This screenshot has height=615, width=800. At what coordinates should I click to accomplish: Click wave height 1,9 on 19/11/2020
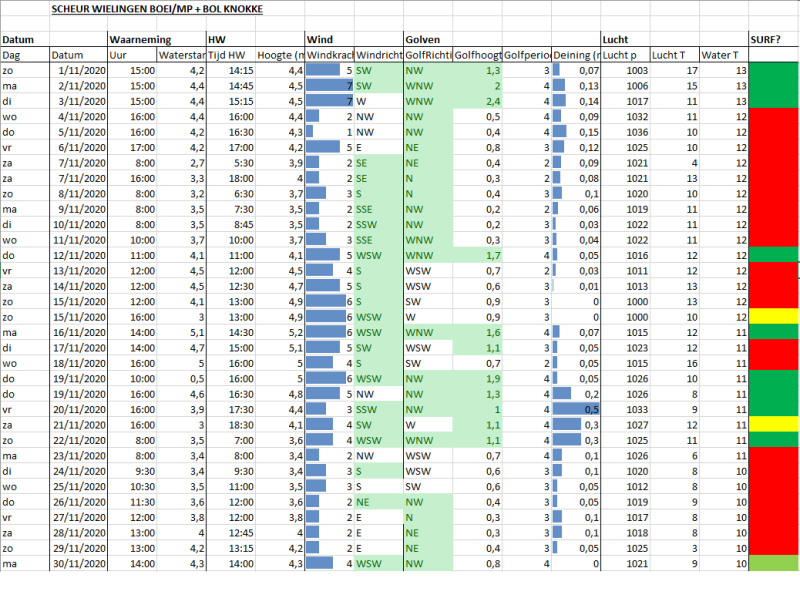pos(477,379)
